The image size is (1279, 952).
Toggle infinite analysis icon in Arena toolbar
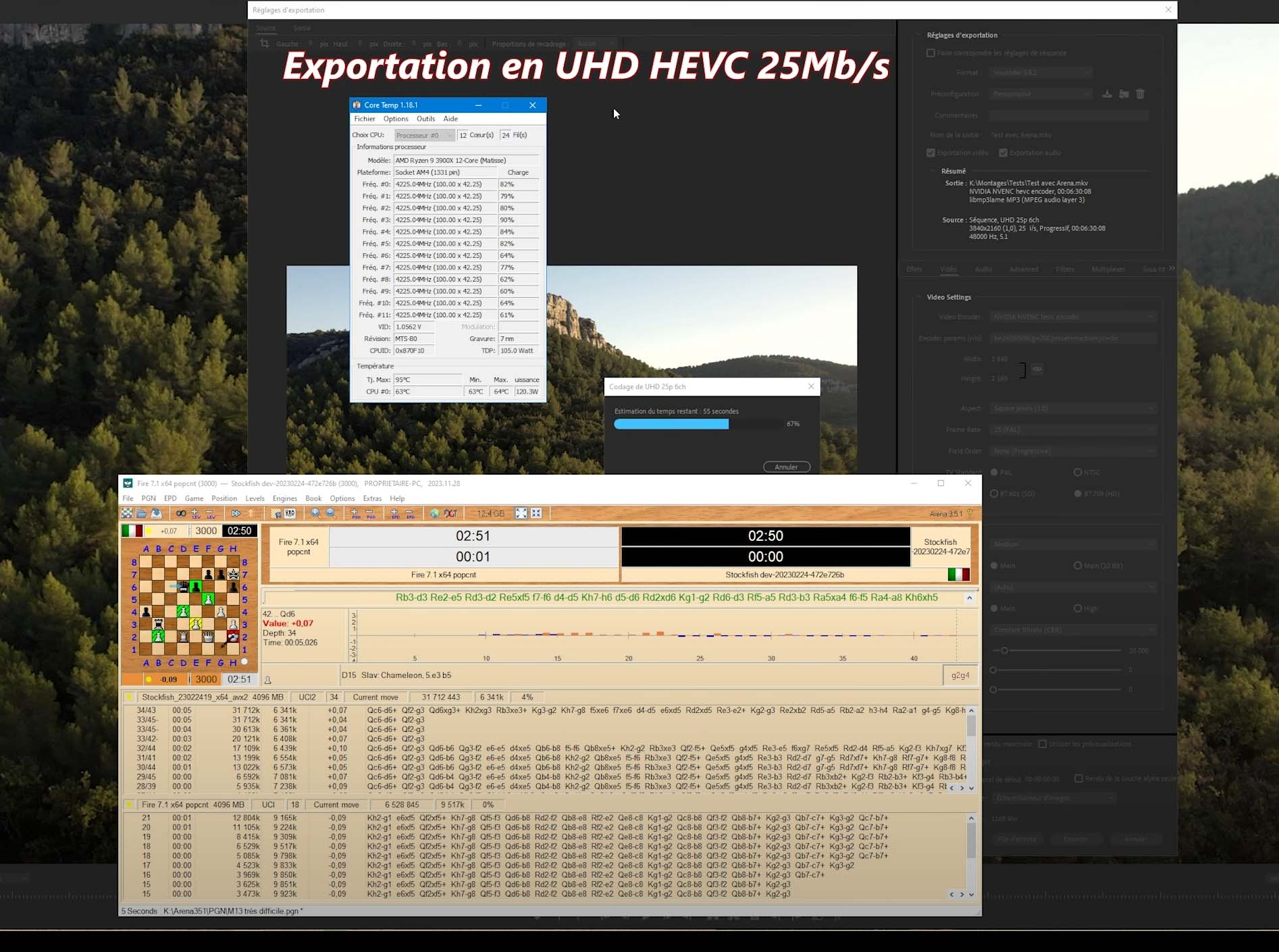click(x=180, y=513)
